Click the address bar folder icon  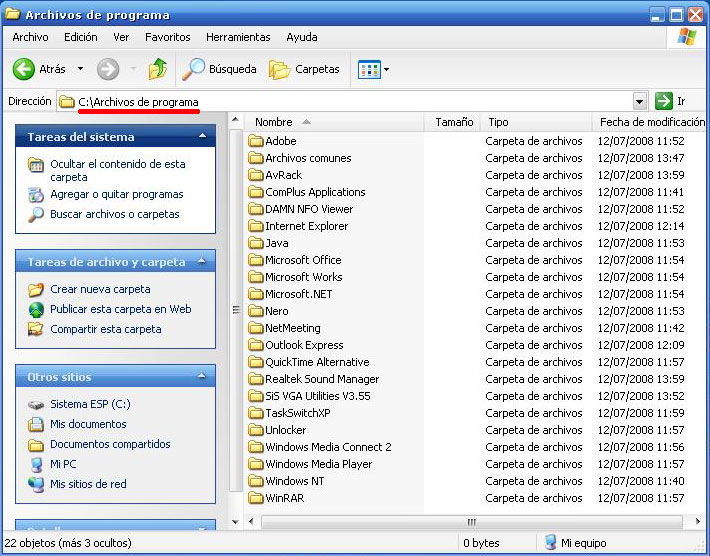pyautogui.click(x=67, y=102)
